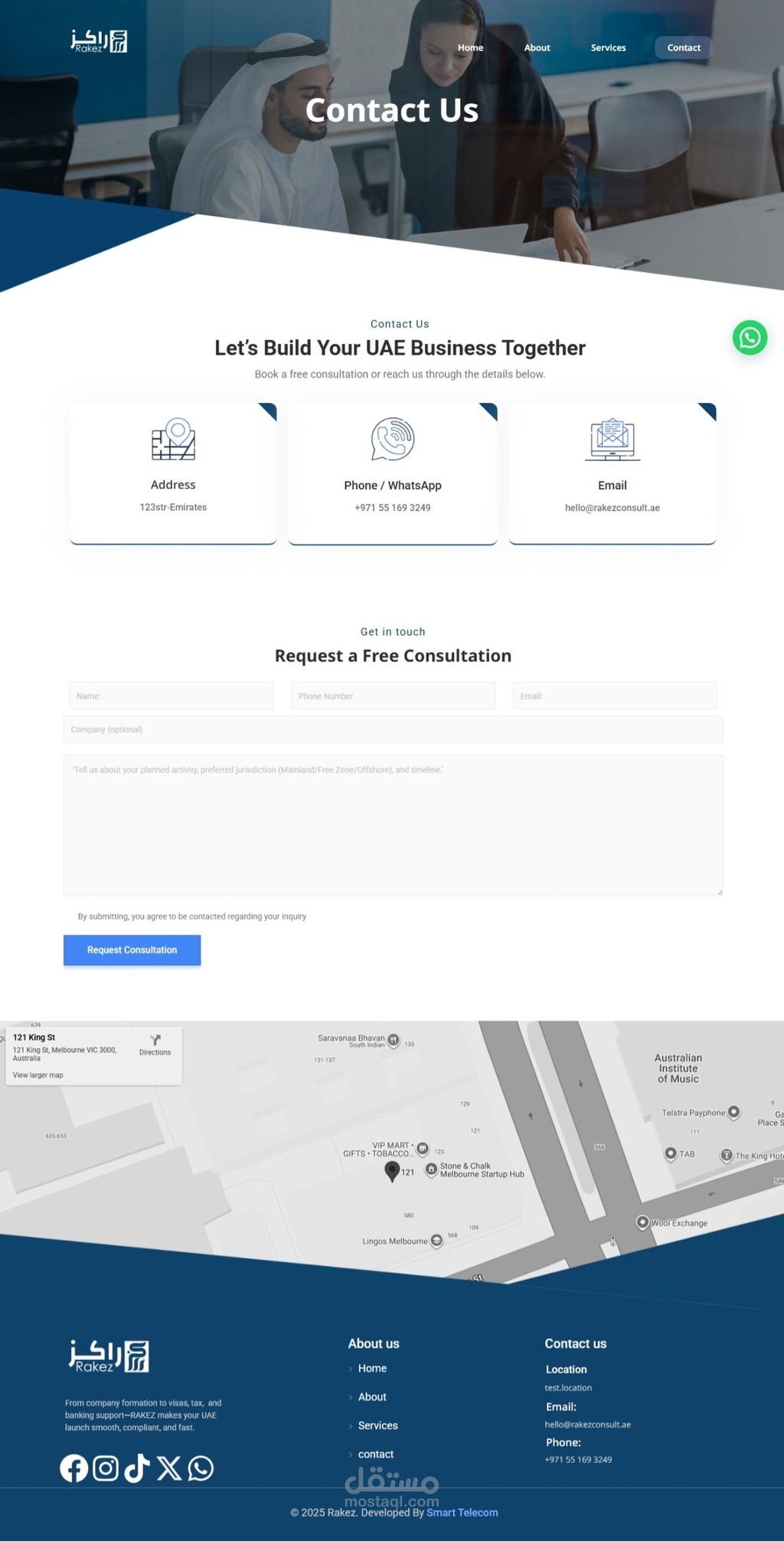The width and height of the screenshot is (784, 1541).
Task: Click the Telstra Payphone map marker
Action: click(x=733, y=1112)
